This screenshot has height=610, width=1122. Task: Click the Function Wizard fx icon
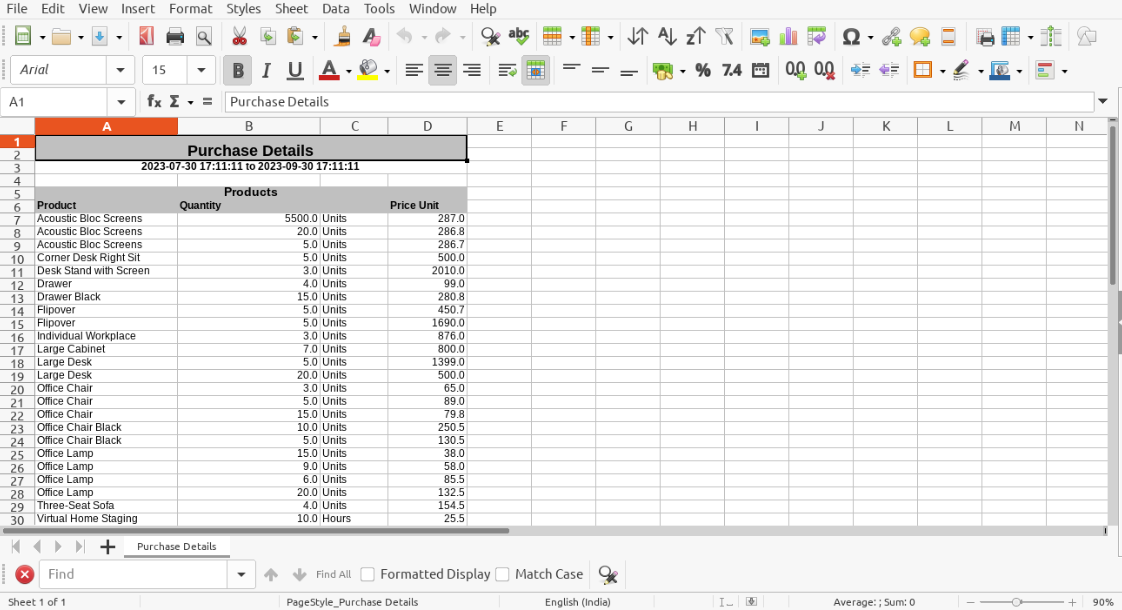click(154, 102)
